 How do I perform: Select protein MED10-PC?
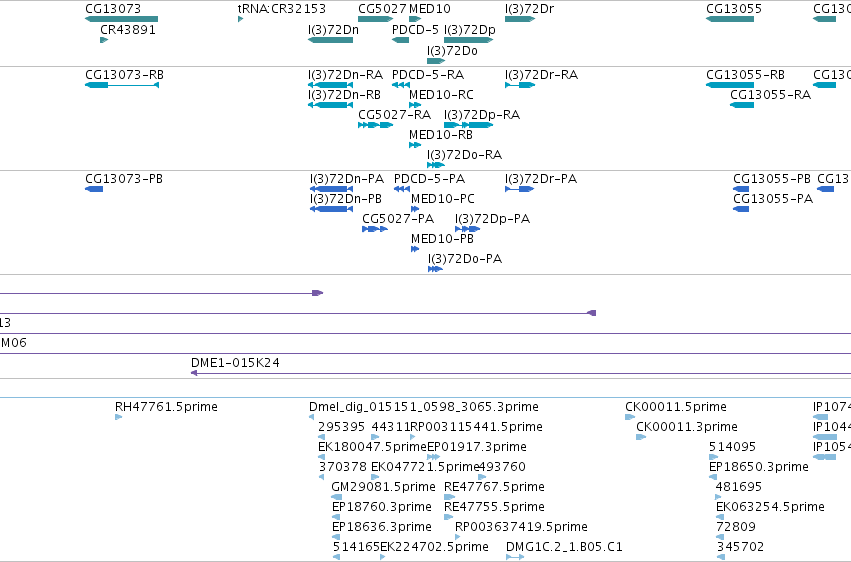coord(415,209)
